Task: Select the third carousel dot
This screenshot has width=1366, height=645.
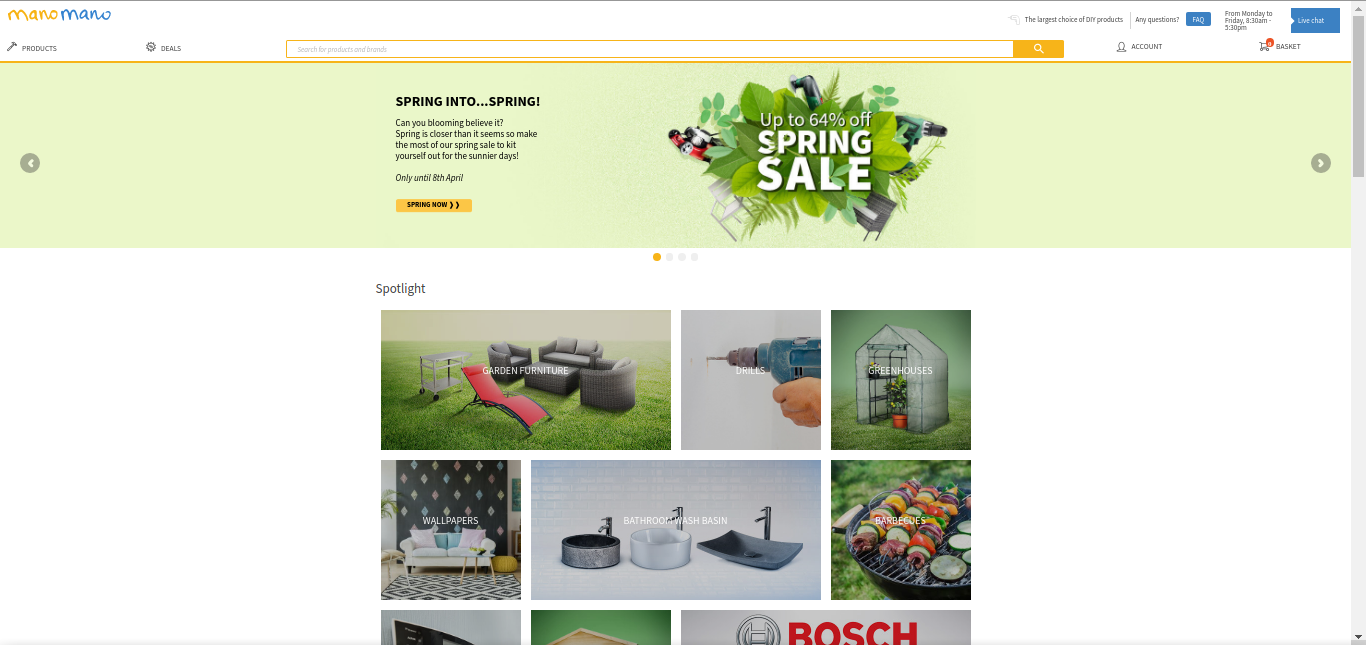Action: (682, 257)
